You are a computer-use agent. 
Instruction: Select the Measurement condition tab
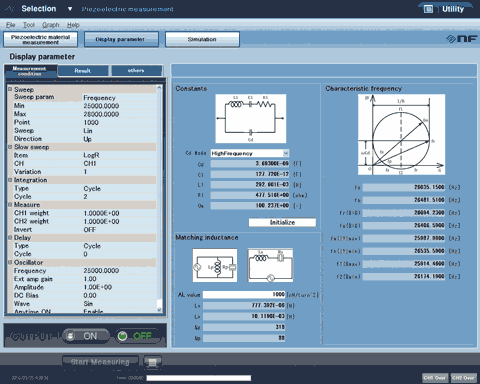30,71
